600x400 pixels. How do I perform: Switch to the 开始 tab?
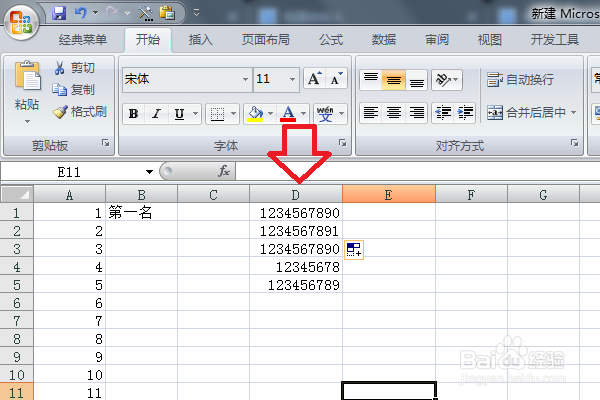(148, 39)
